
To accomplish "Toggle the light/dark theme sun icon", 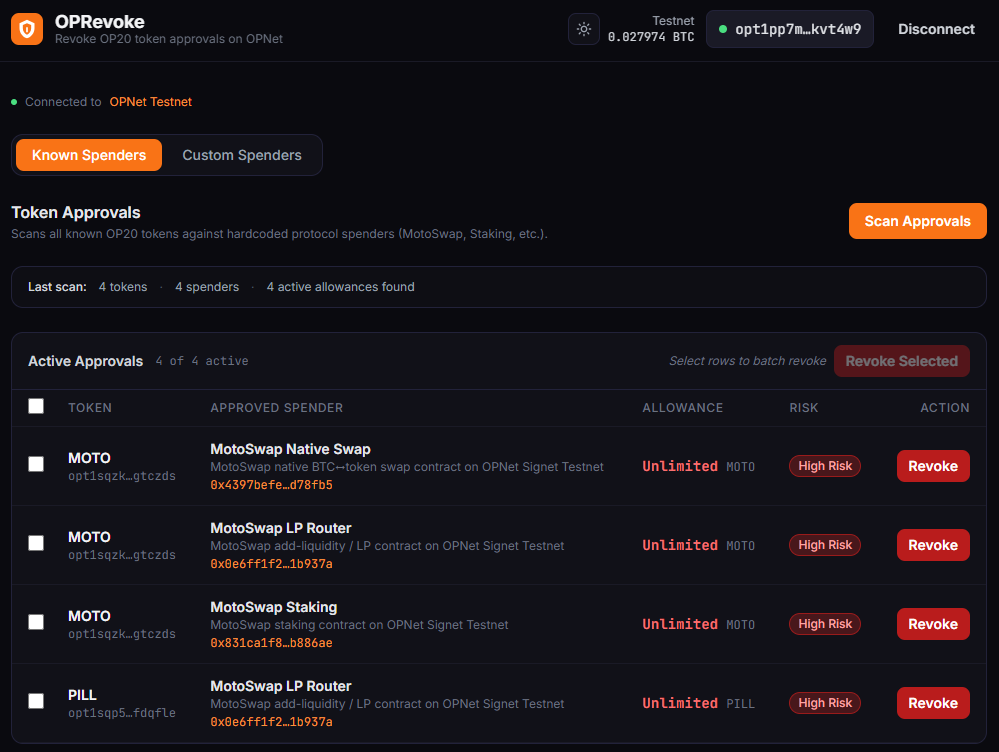I will click(584, 29).
